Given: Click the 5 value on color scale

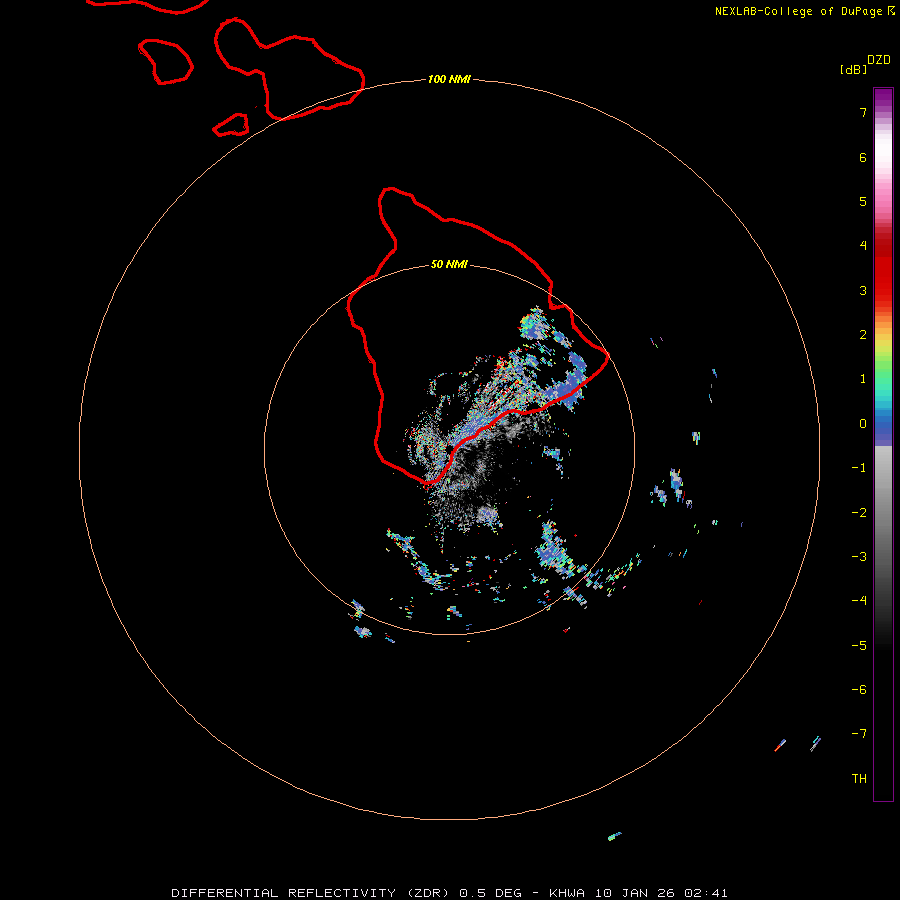Looking at the screenshot, I should (x=863, y=201).
